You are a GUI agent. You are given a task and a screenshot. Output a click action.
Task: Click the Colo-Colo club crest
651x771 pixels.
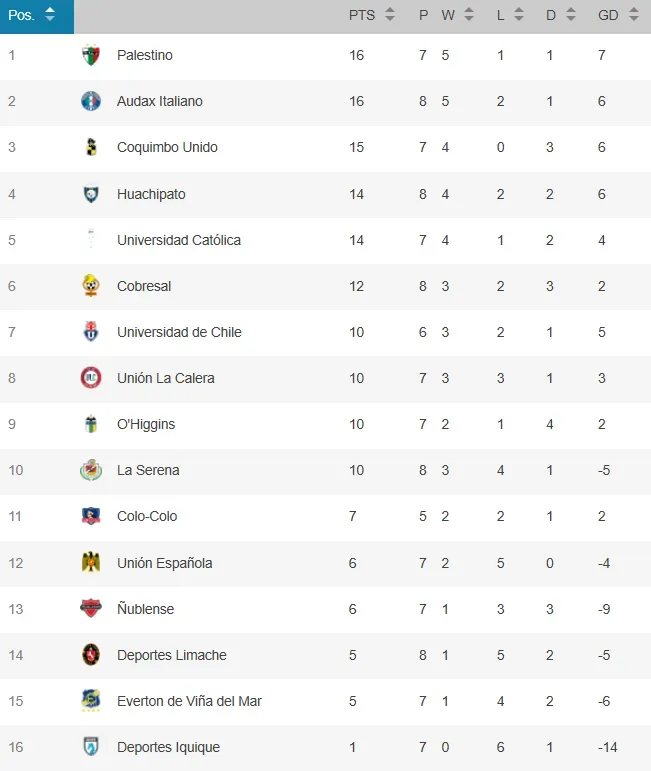[x=91, y=516]
